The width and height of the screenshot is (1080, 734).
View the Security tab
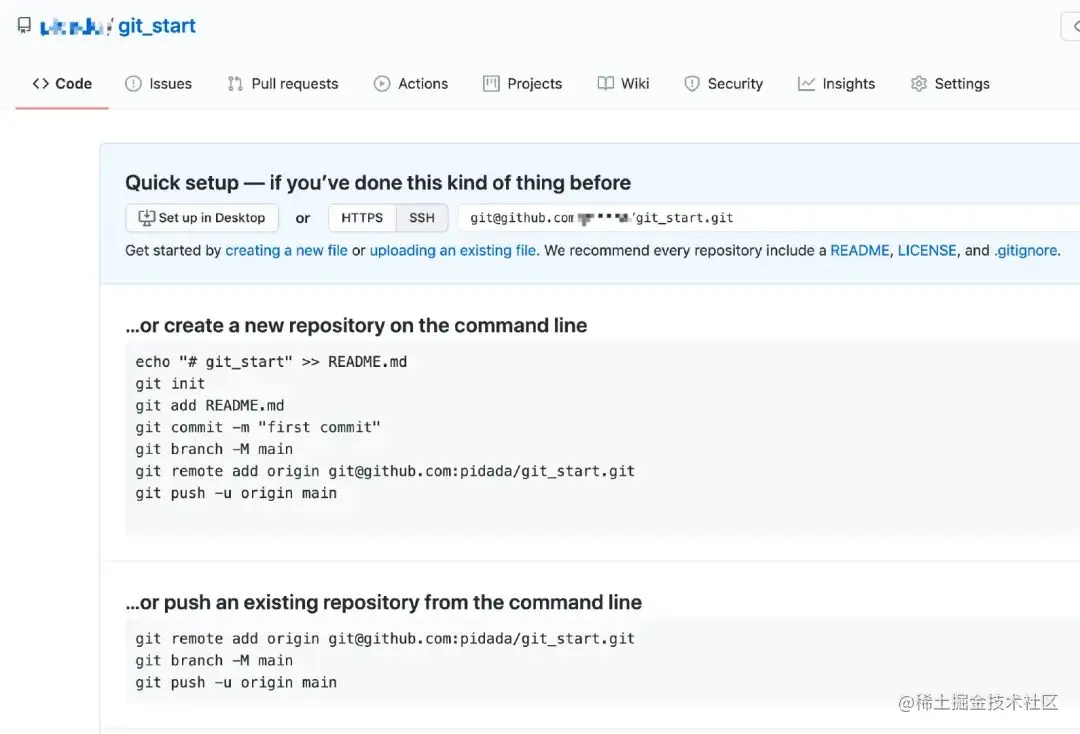coord(723,83)
